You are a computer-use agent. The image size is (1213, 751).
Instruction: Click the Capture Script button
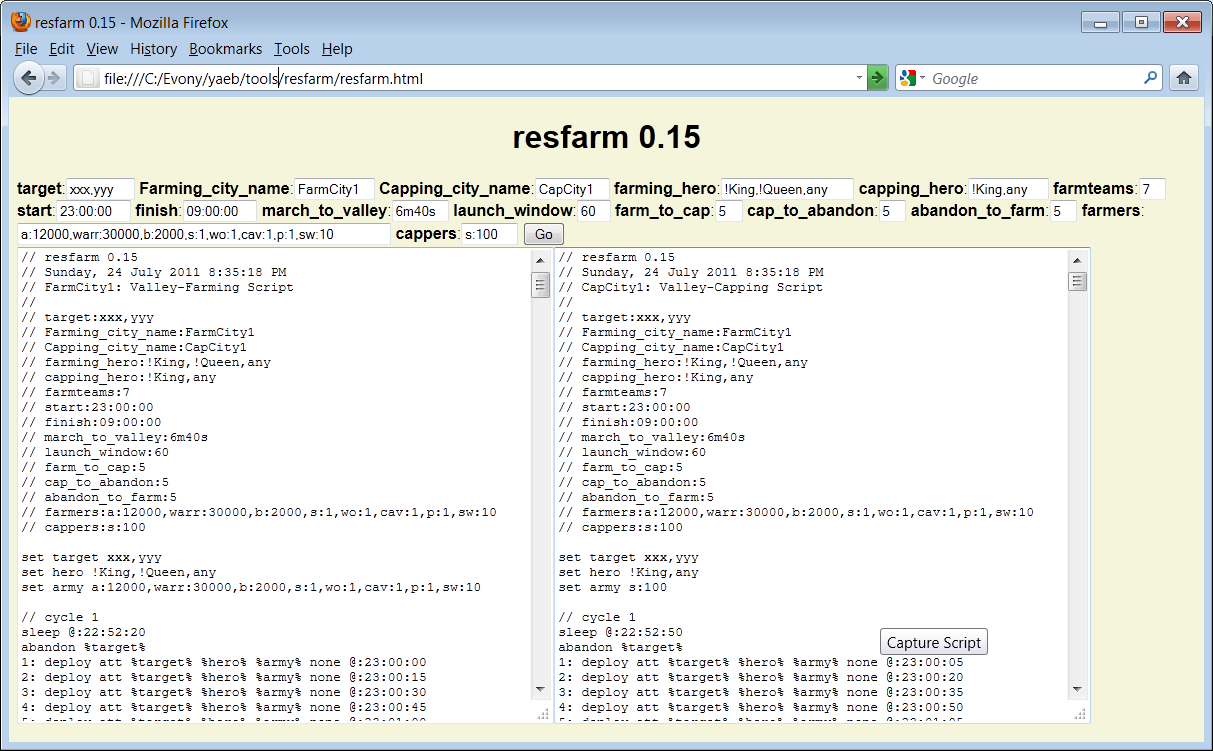934,643
